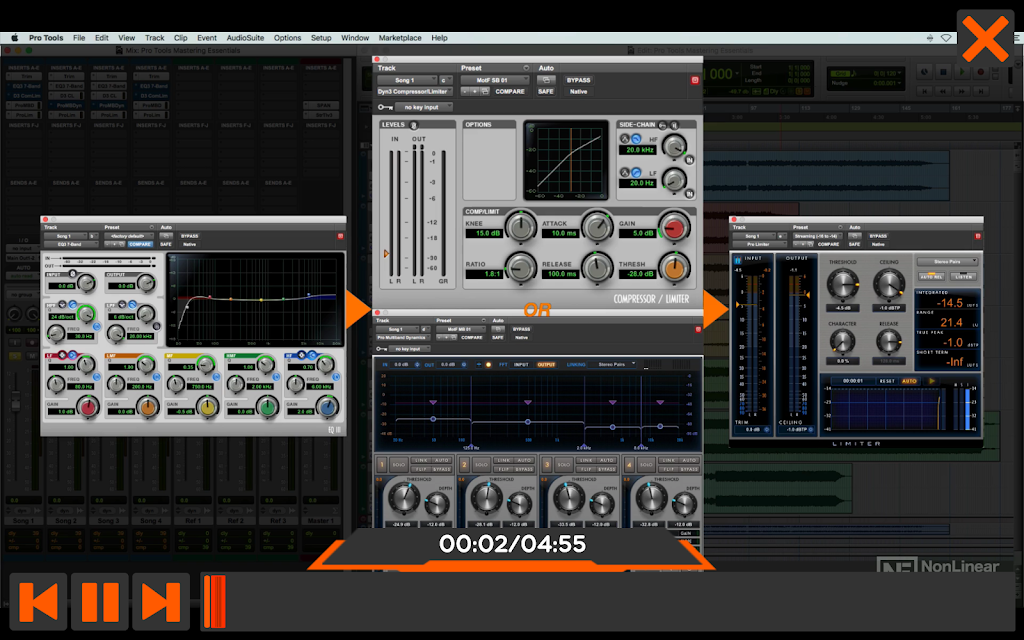This screenshot has height=640, width=1024.
Task: Click the limiter THRESHOLD knob
Action: 842,285
